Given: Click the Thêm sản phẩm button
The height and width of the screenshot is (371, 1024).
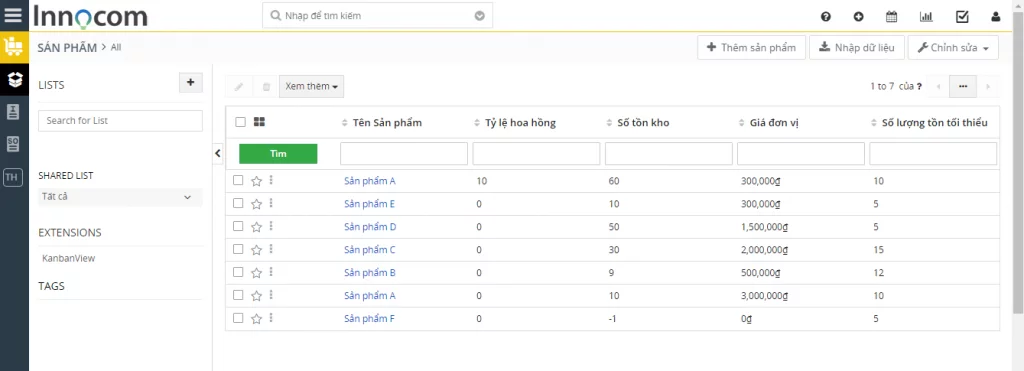Looking at the screenshot, I should coord(752,48).
